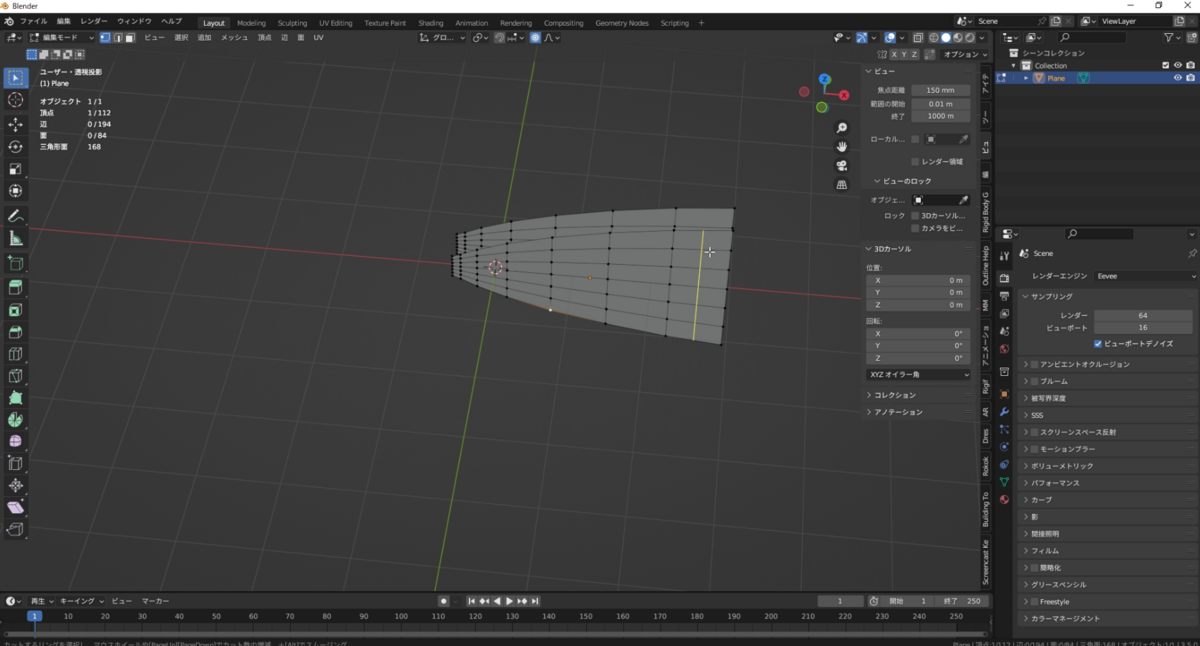Viewport: 1200px width, 646px height.
Task: Switch to the Shading workspace tab
Action: (430, 23)
